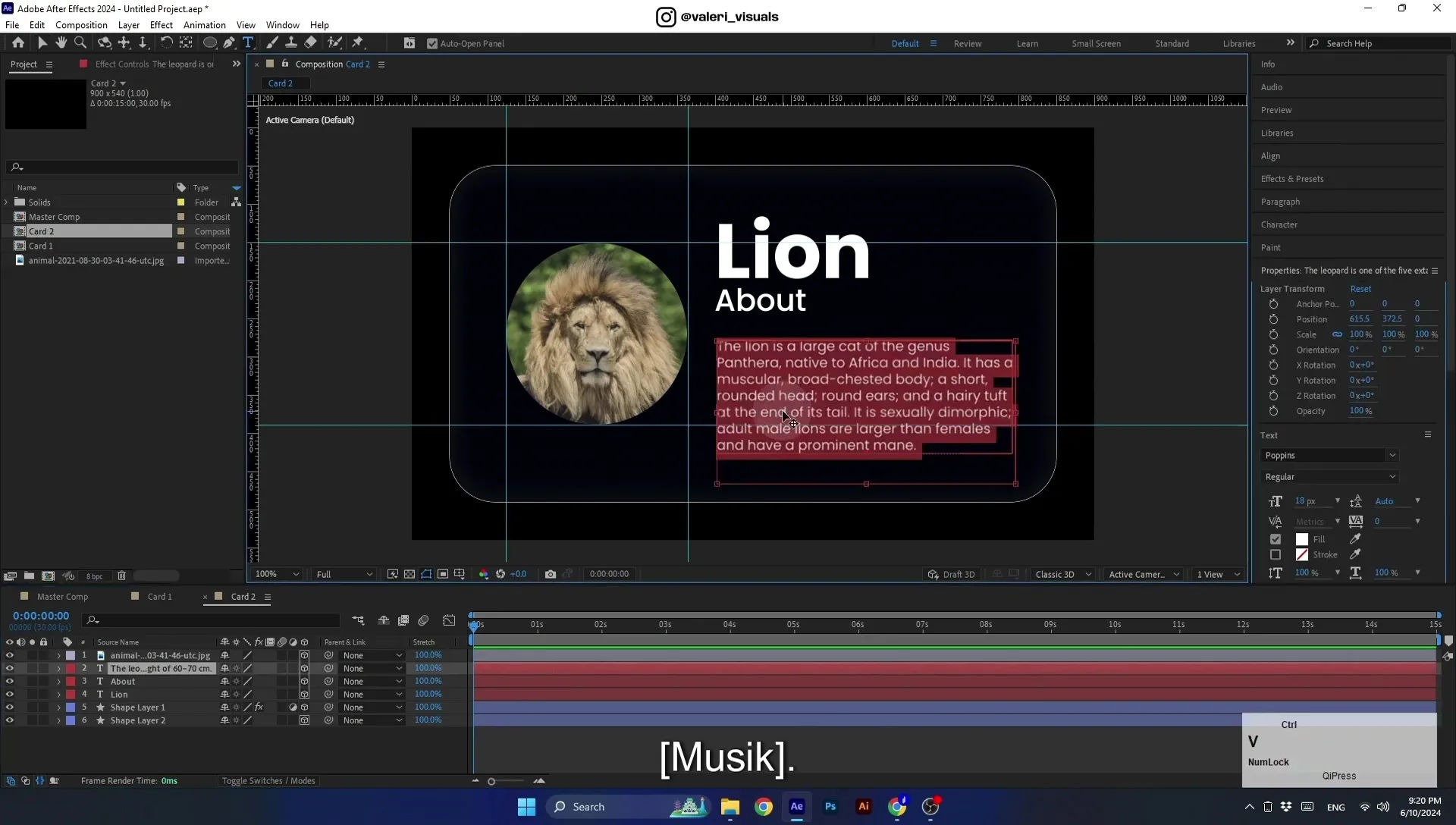The width and height of the screenshot is (1456, 825).
Task: Switch to the Master Comp timeline tab
Action: pos(62,597)
